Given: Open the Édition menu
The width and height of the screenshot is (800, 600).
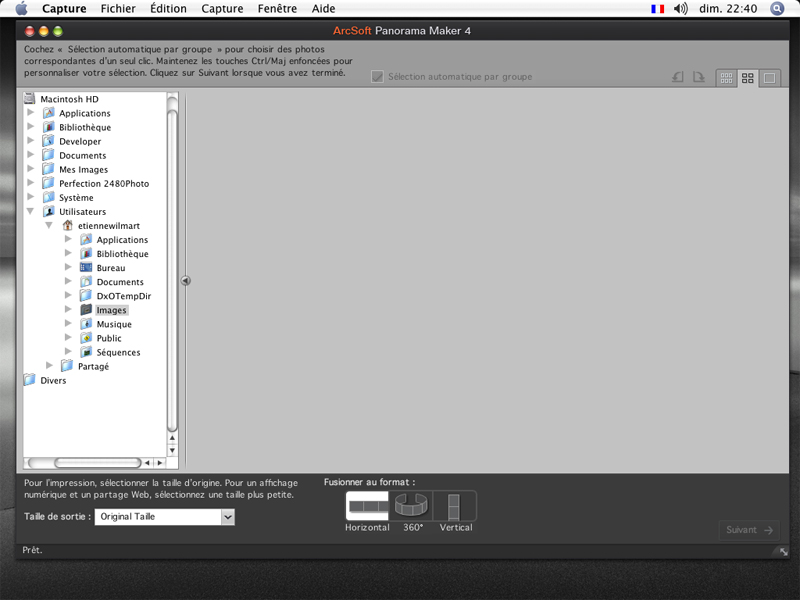Looking at the screenshot, I should pos(168,9).
